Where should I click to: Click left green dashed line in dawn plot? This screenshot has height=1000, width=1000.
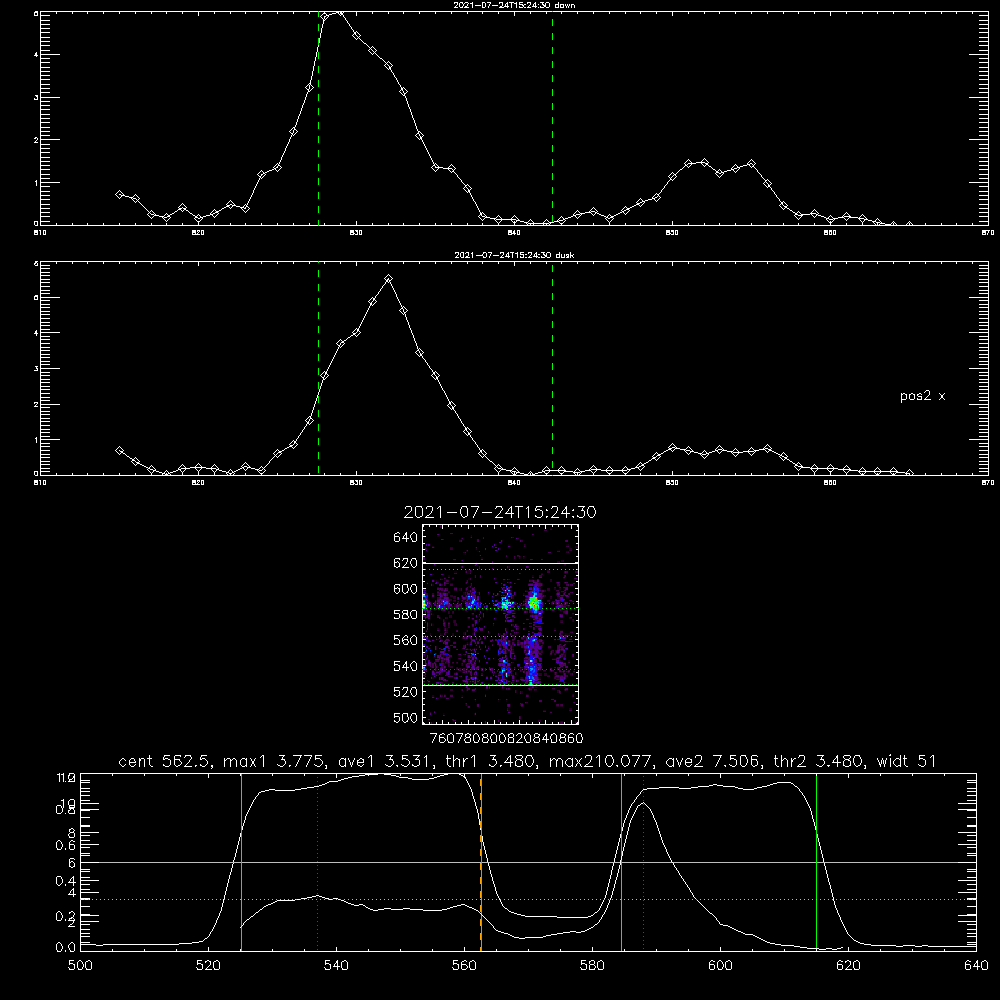[x=318, y=118]
